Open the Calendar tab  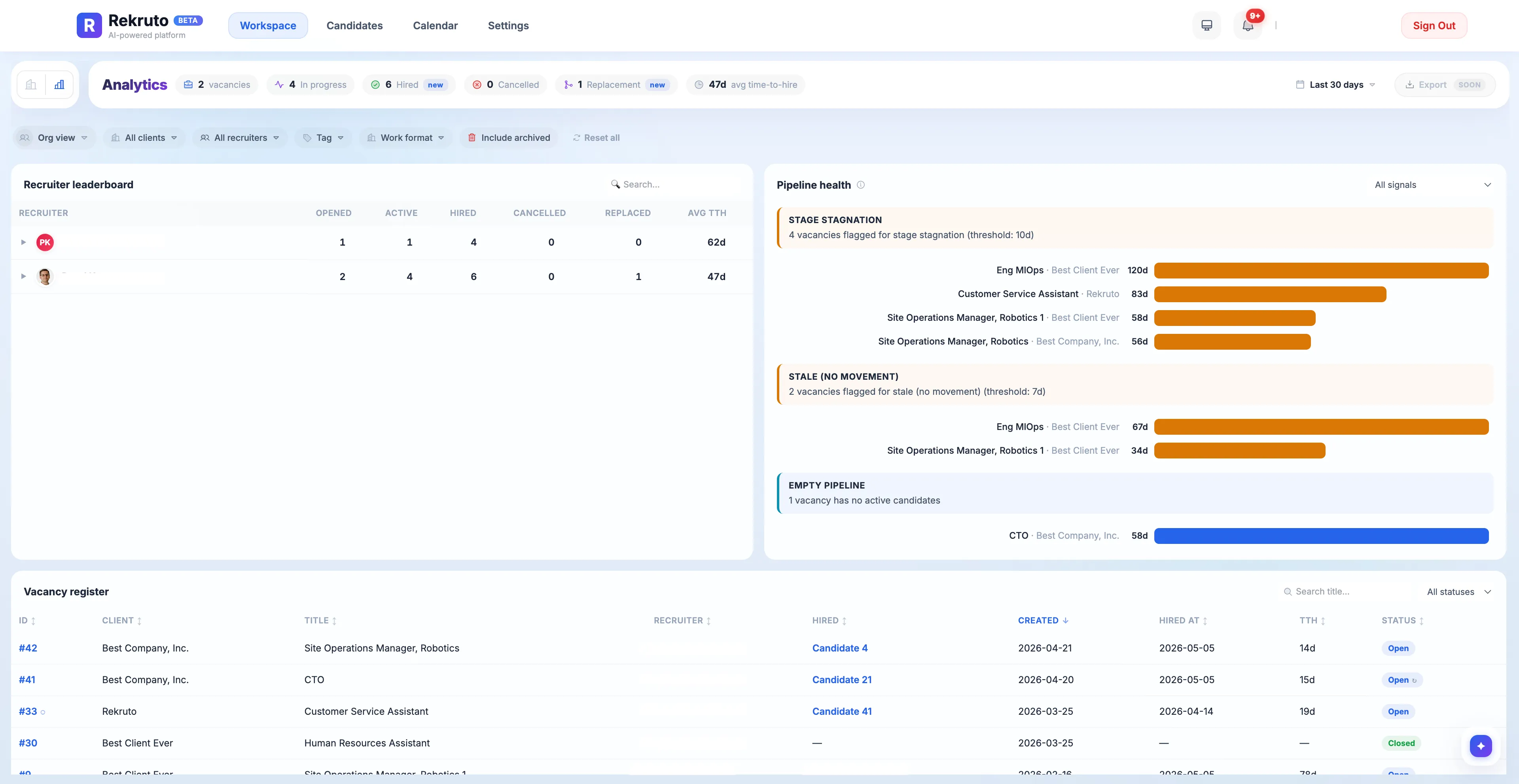coord(435,25)
